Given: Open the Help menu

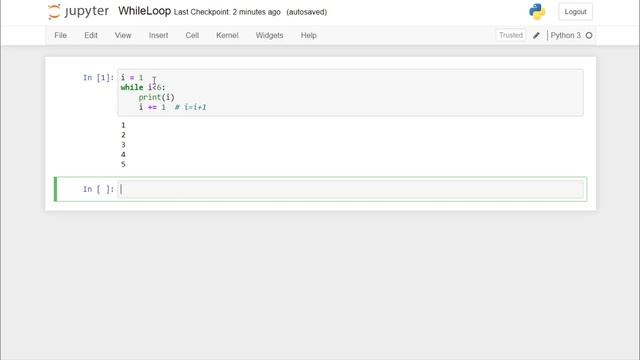Looking at the screenshot, I should (309, 36).
